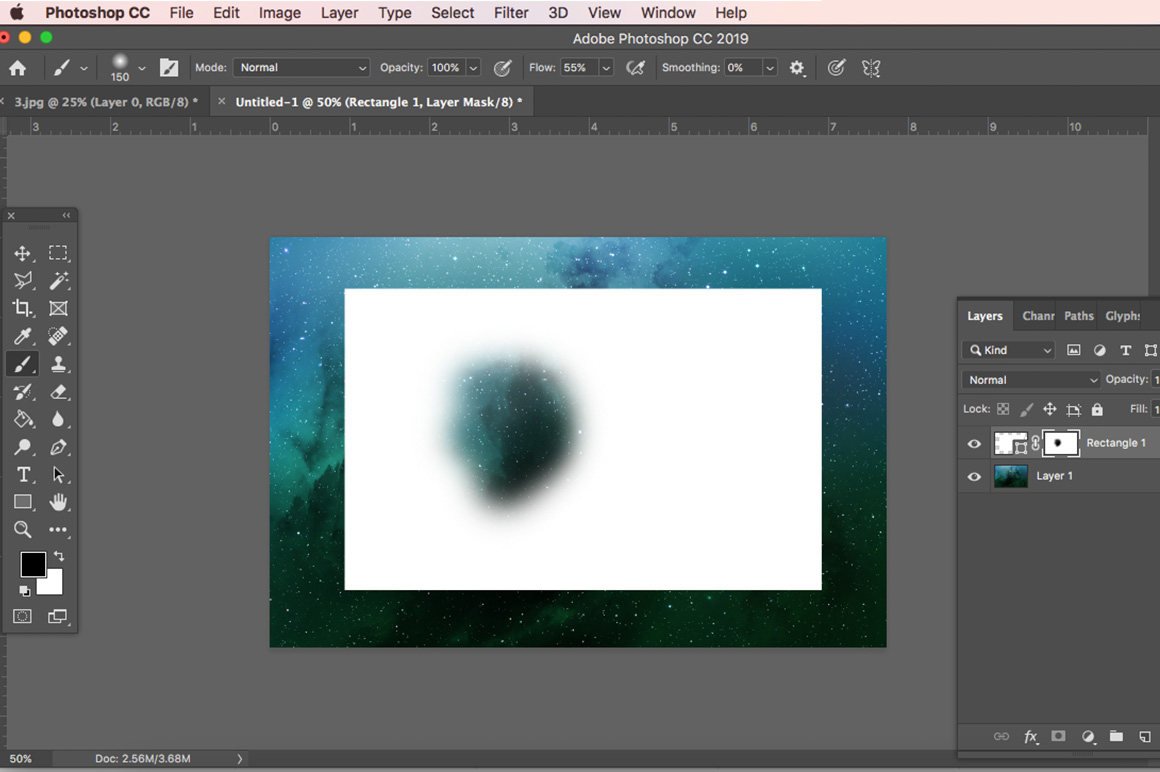Open the Flow slider dropdown
1160x772 pixels.
606,68
